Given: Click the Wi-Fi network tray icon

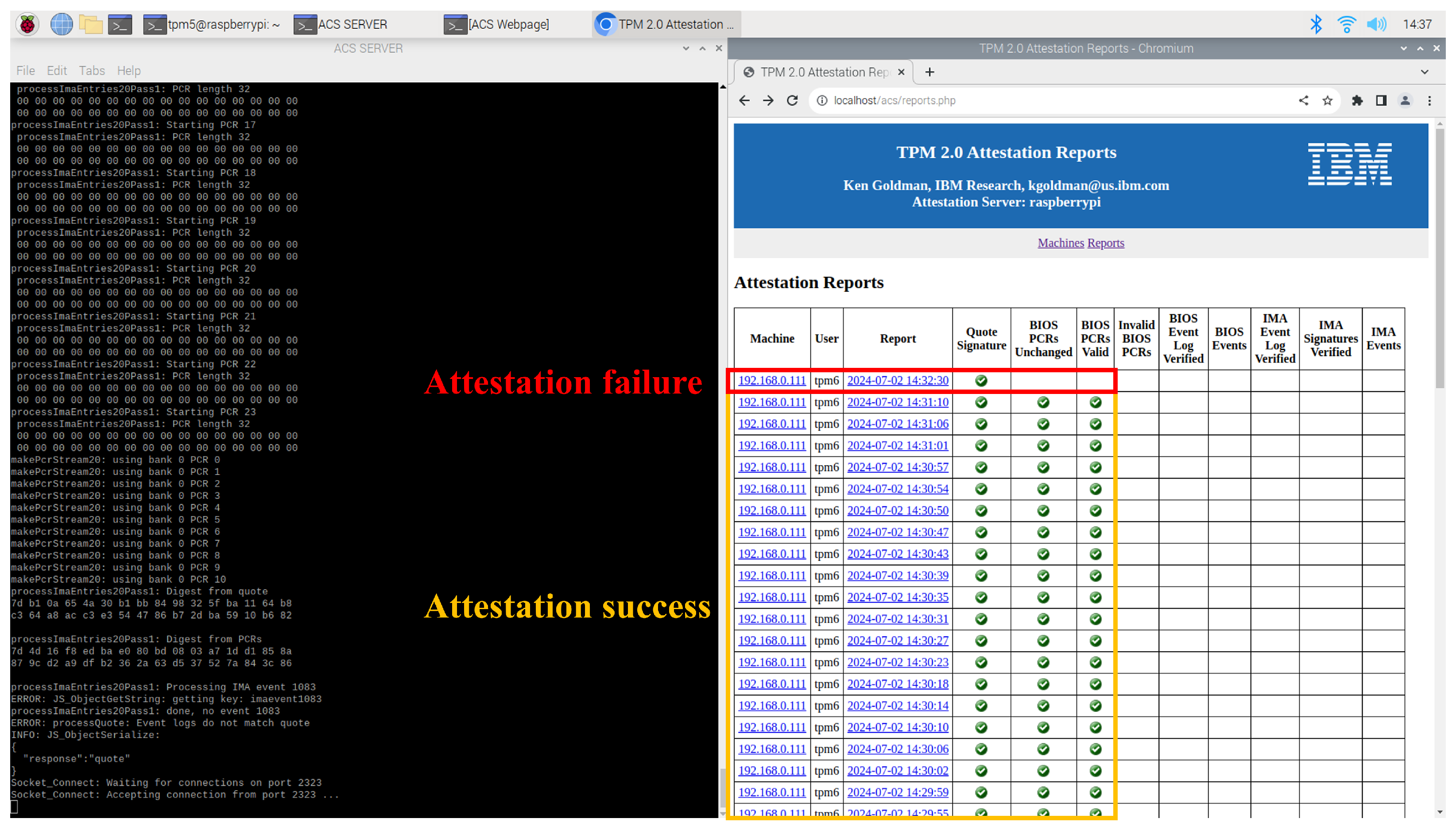Looking at the screenshot, I should (x=1346, y=24).
